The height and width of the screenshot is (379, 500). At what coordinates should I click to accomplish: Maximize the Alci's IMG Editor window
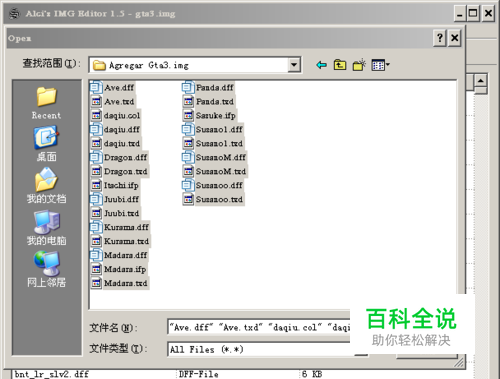[x=473, y=14]
